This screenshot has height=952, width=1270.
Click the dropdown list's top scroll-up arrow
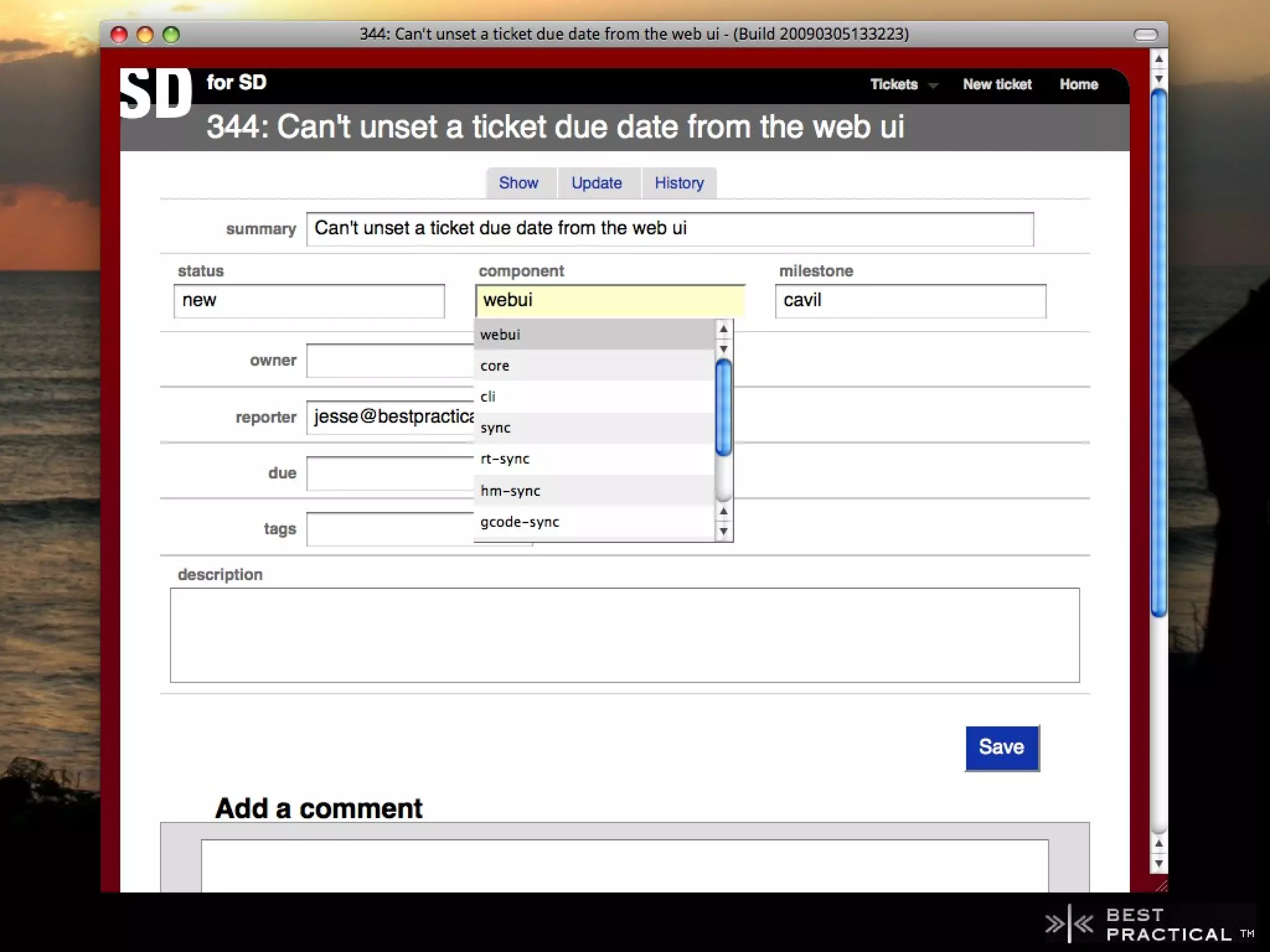pos(724,329)
